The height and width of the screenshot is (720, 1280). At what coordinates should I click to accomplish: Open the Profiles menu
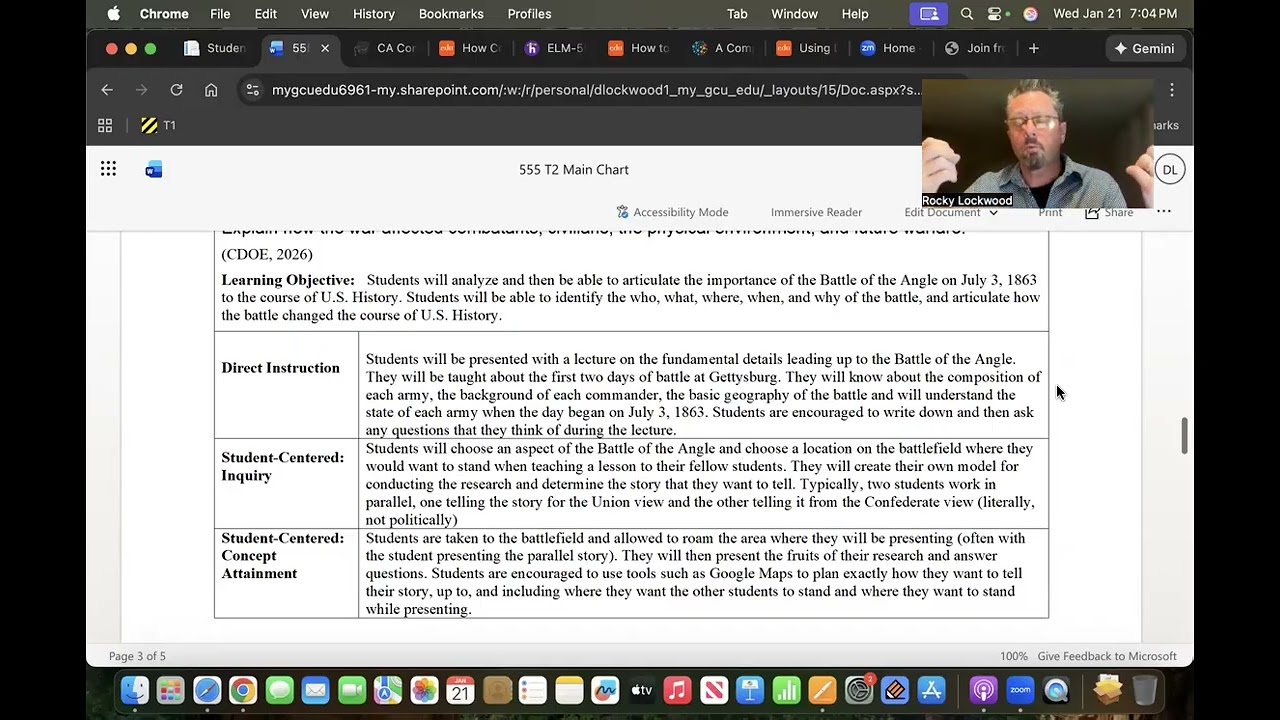[529, 14]
